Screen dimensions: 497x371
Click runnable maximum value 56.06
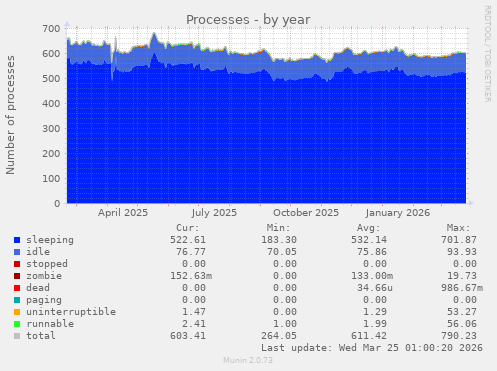[462, 324]
